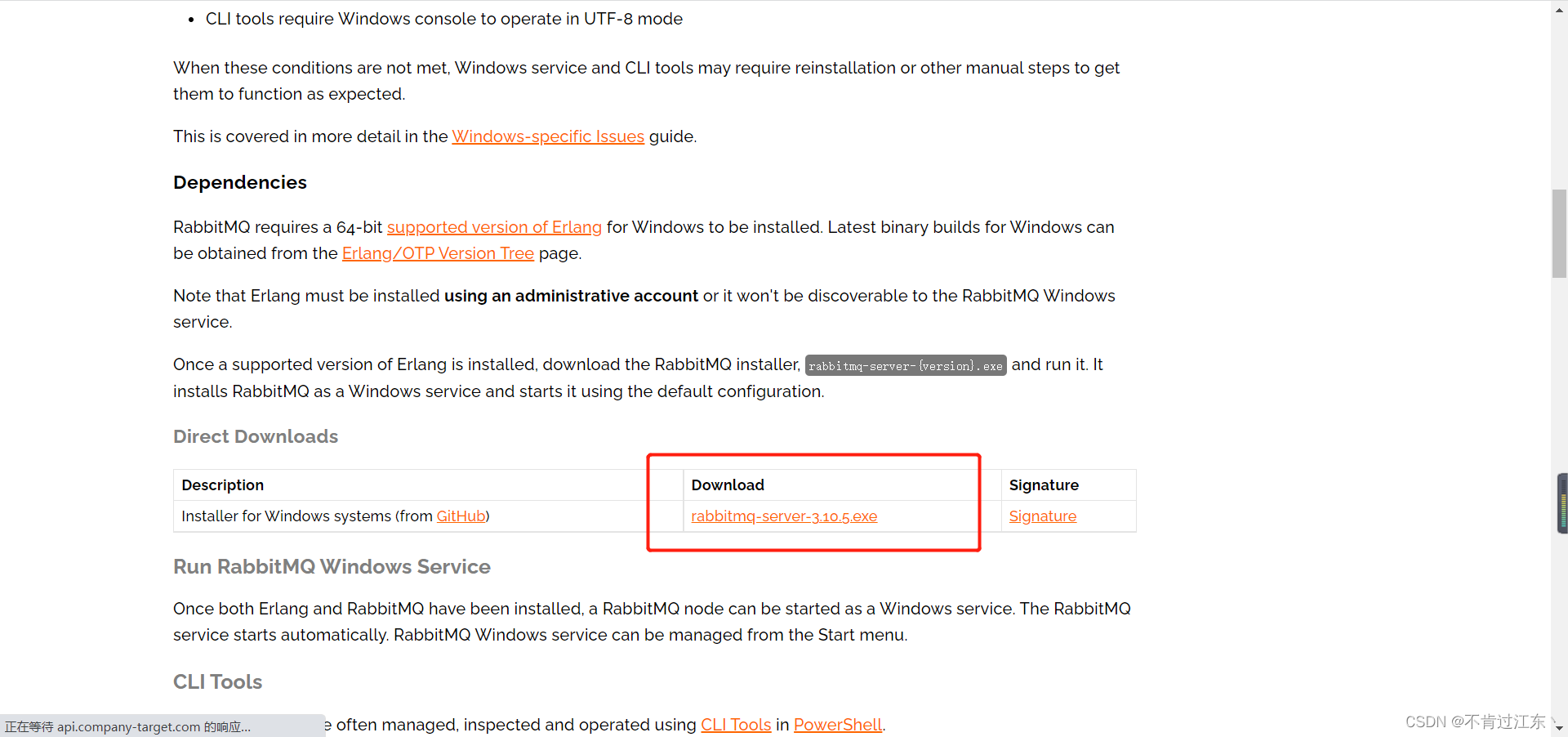
Task: Click the Direct Downloads heading
Action: pyautogui.click(x=256, y=436)
